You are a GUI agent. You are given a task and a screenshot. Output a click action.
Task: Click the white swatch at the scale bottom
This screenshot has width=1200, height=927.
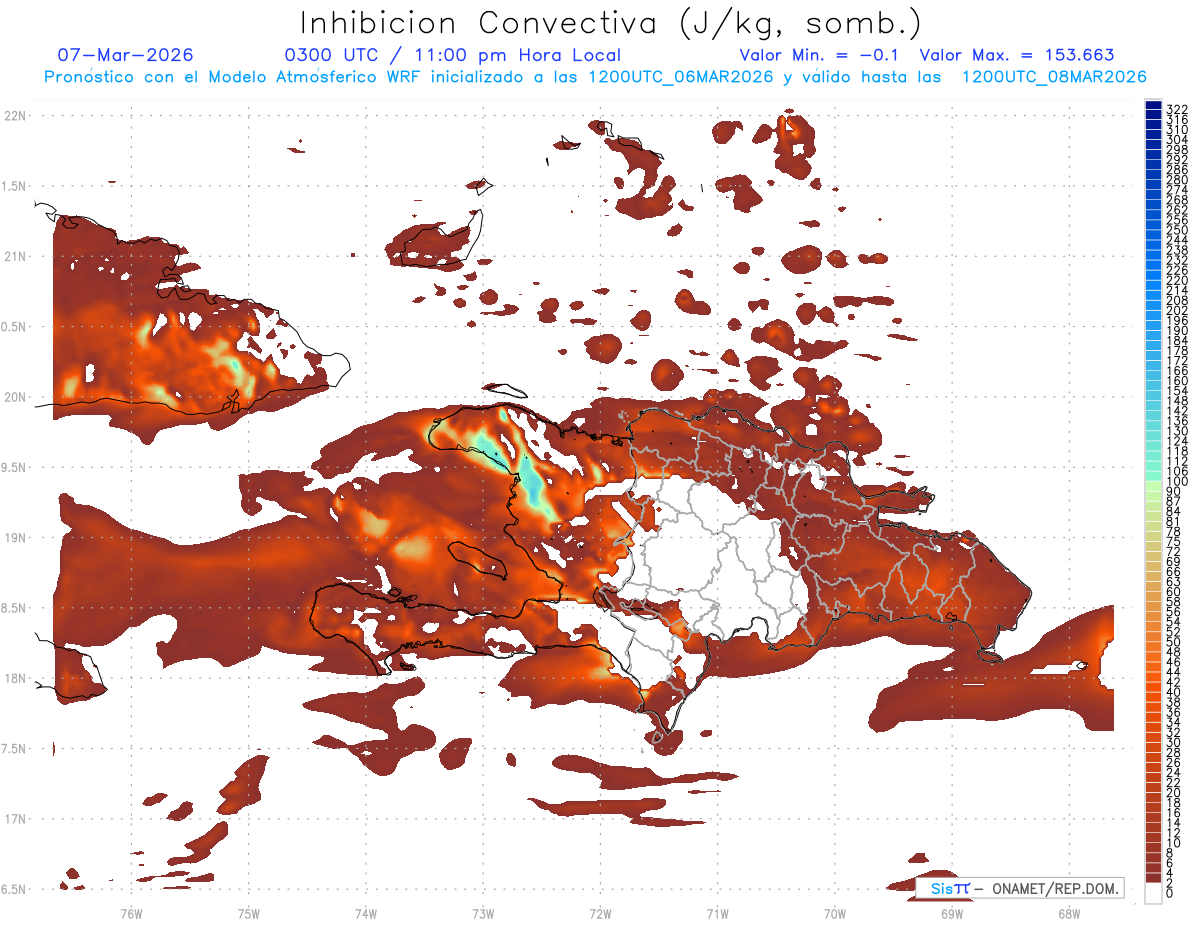(1153, 892)
